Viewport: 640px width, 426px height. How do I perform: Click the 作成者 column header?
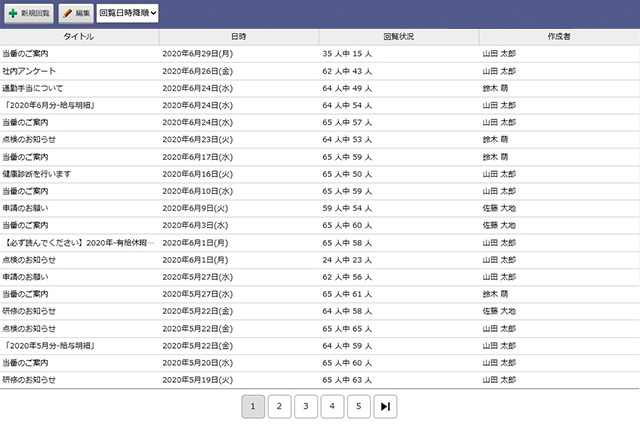pos(558,36)
